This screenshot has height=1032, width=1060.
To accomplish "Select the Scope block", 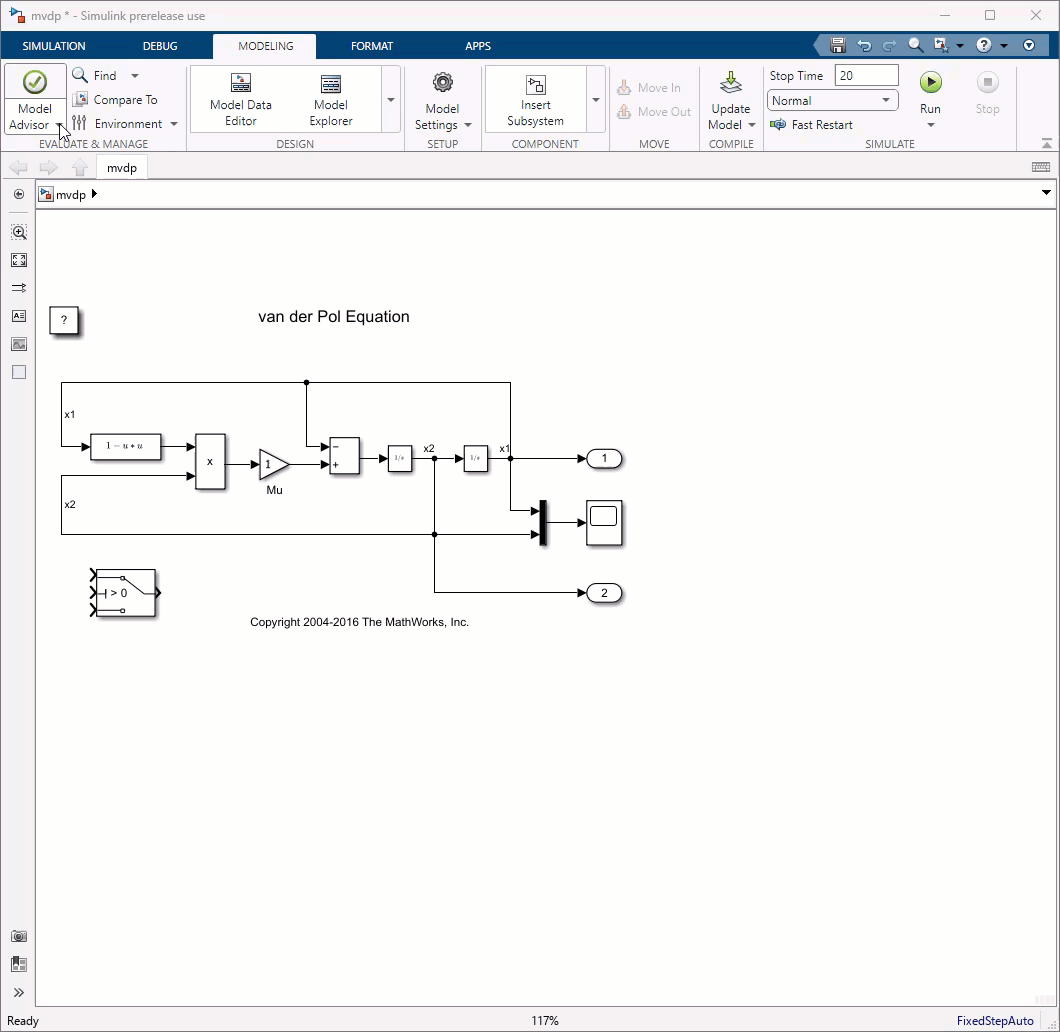I will click(604, 522).
